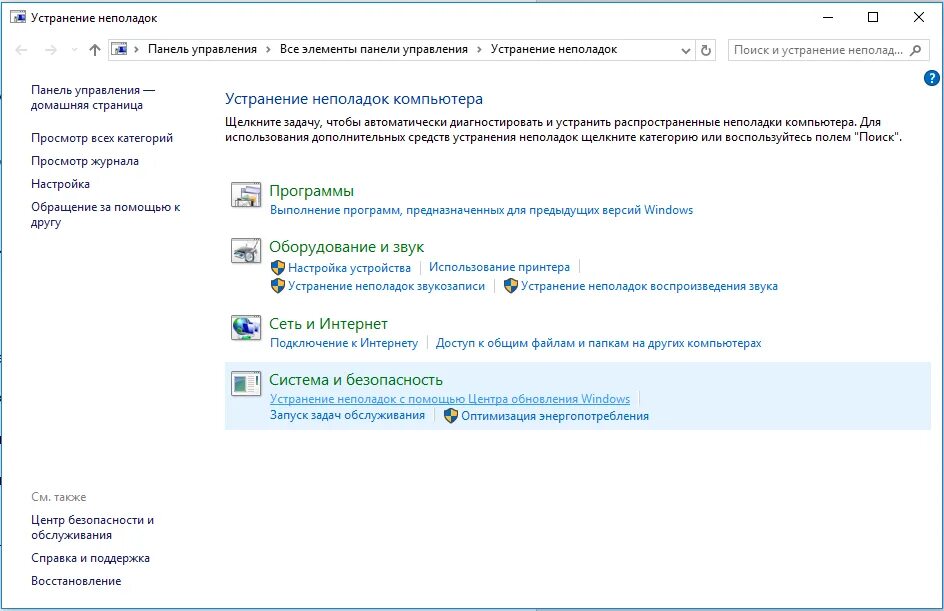The image size is (944, 611).
Task: Open recent locations dropdown arrow
Action: click(x=74, y=50)
